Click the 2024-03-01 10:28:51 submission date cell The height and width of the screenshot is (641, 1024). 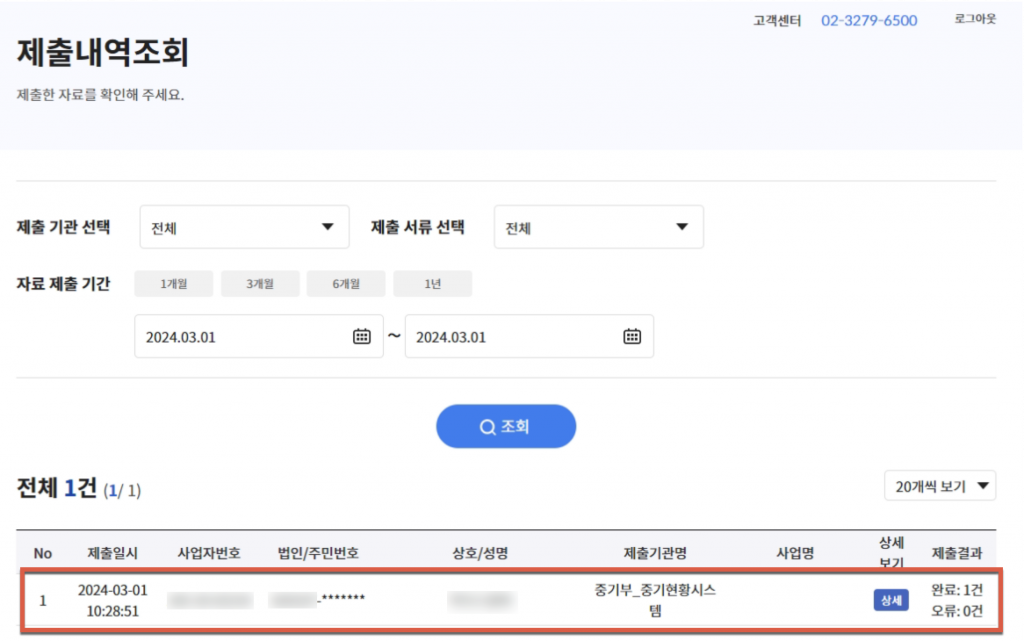coord(113,599)
